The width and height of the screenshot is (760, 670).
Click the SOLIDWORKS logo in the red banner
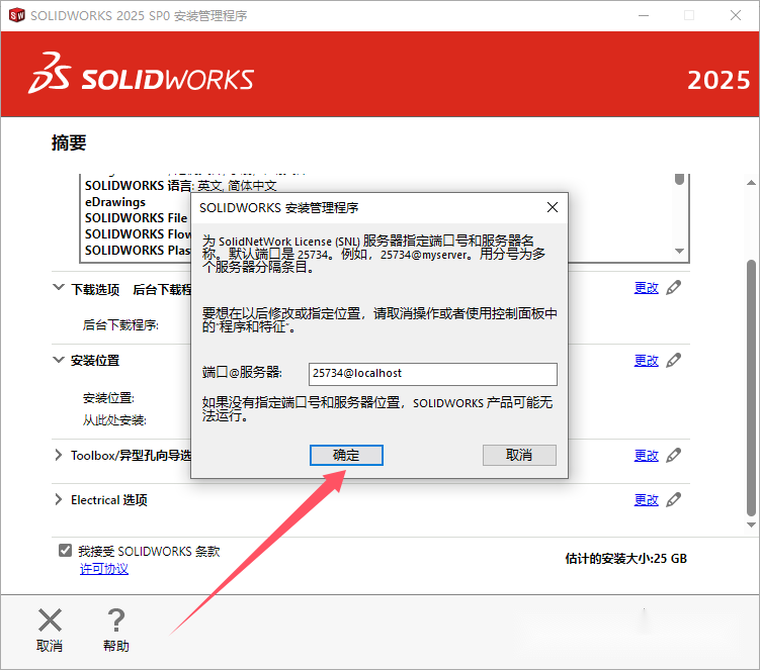(141, 79)
